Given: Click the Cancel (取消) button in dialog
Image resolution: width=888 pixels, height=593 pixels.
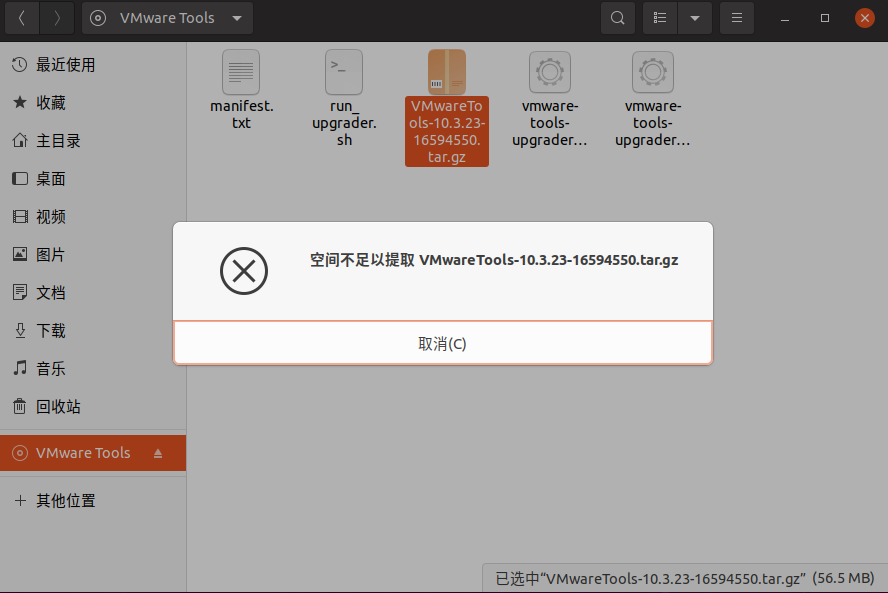Looking at the screenshot, I should click(442, 343).
